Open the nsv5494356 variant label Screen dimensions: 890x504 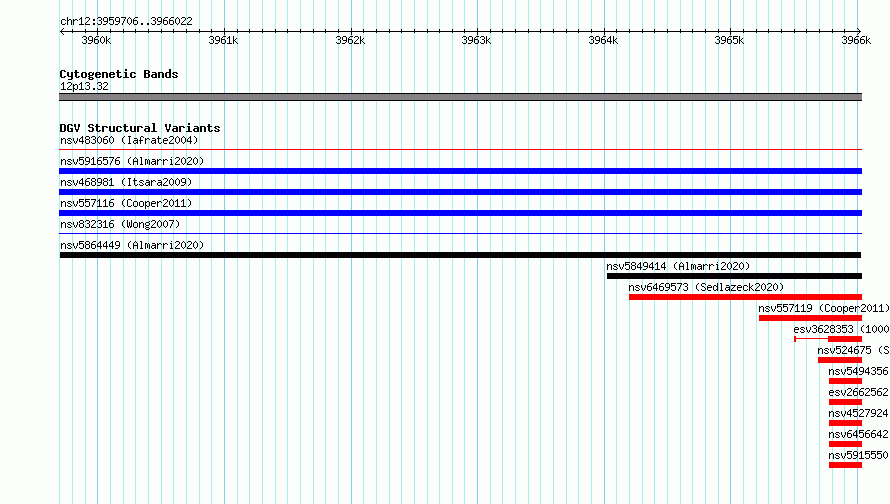858,371
